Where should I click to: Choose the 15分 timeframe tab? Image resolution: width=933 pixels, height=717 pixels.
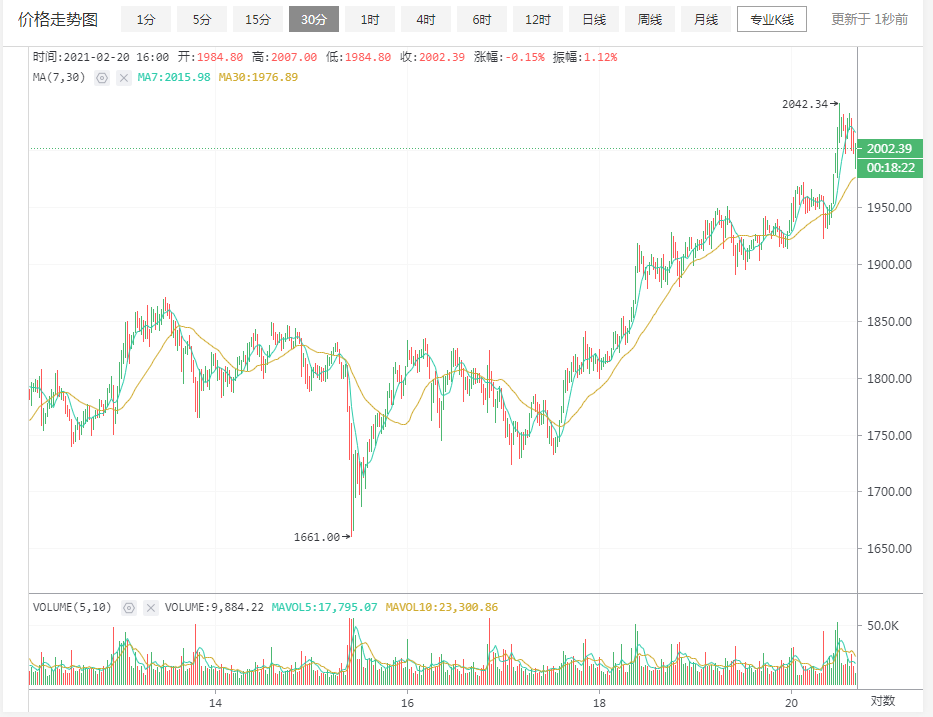pos(258,19)
